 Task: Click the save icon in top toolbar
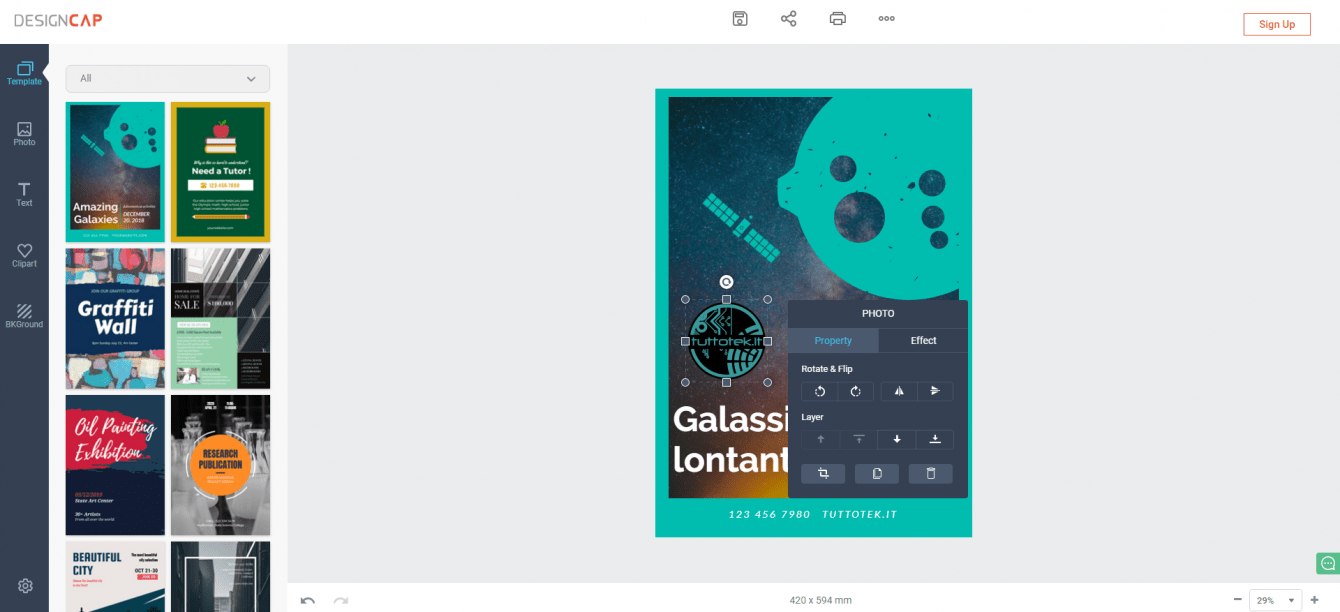[x=740, y=19]
